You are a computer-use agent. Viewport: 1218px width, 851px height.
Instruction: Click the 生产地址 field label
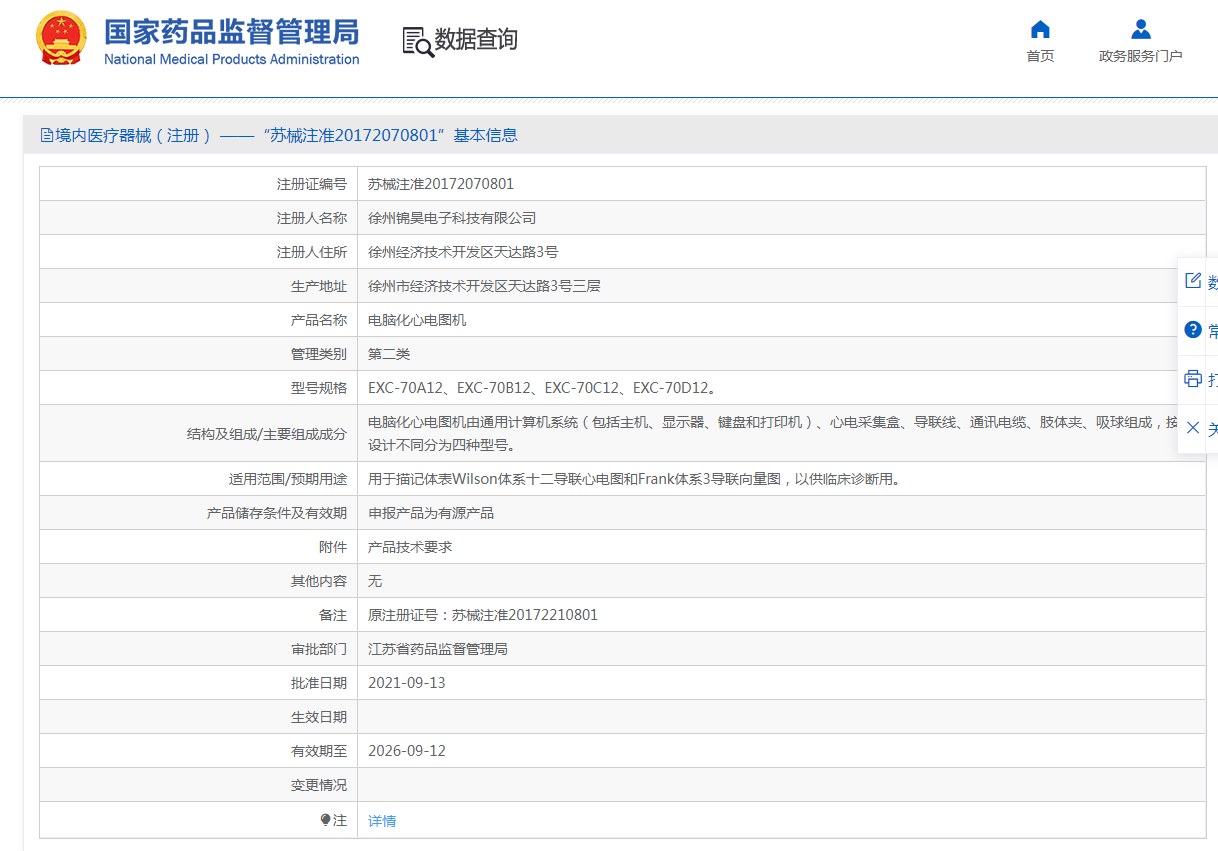[319, 286]
